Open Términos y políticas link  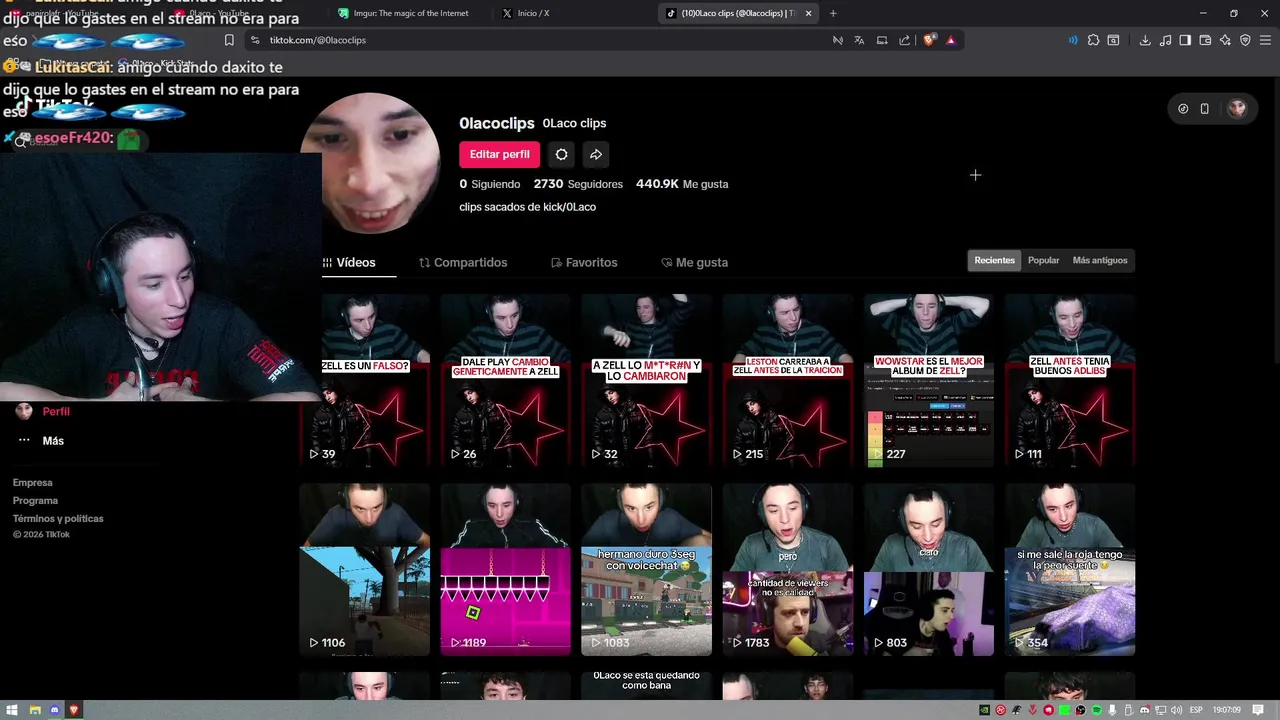click(58, 519)
